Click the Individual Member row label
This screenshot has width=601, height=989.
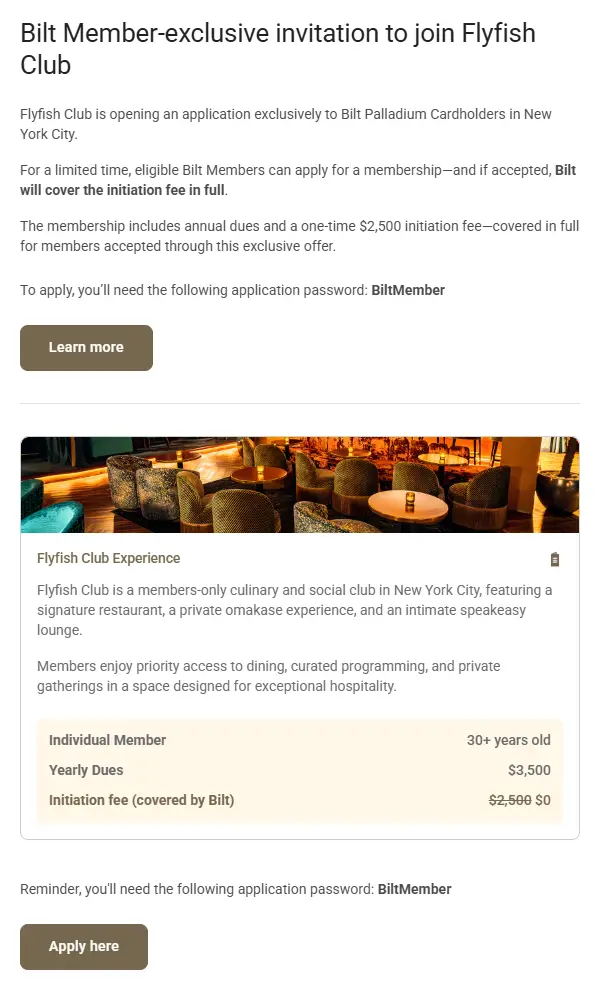(108, 740)
